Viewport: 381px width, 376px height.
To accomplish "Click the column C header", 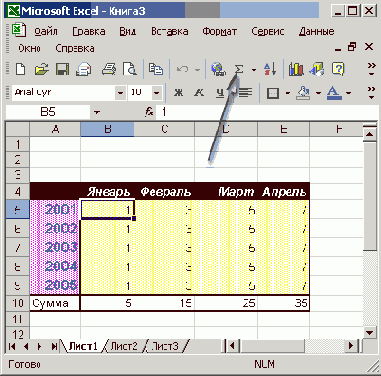I will tap(164, 129).
